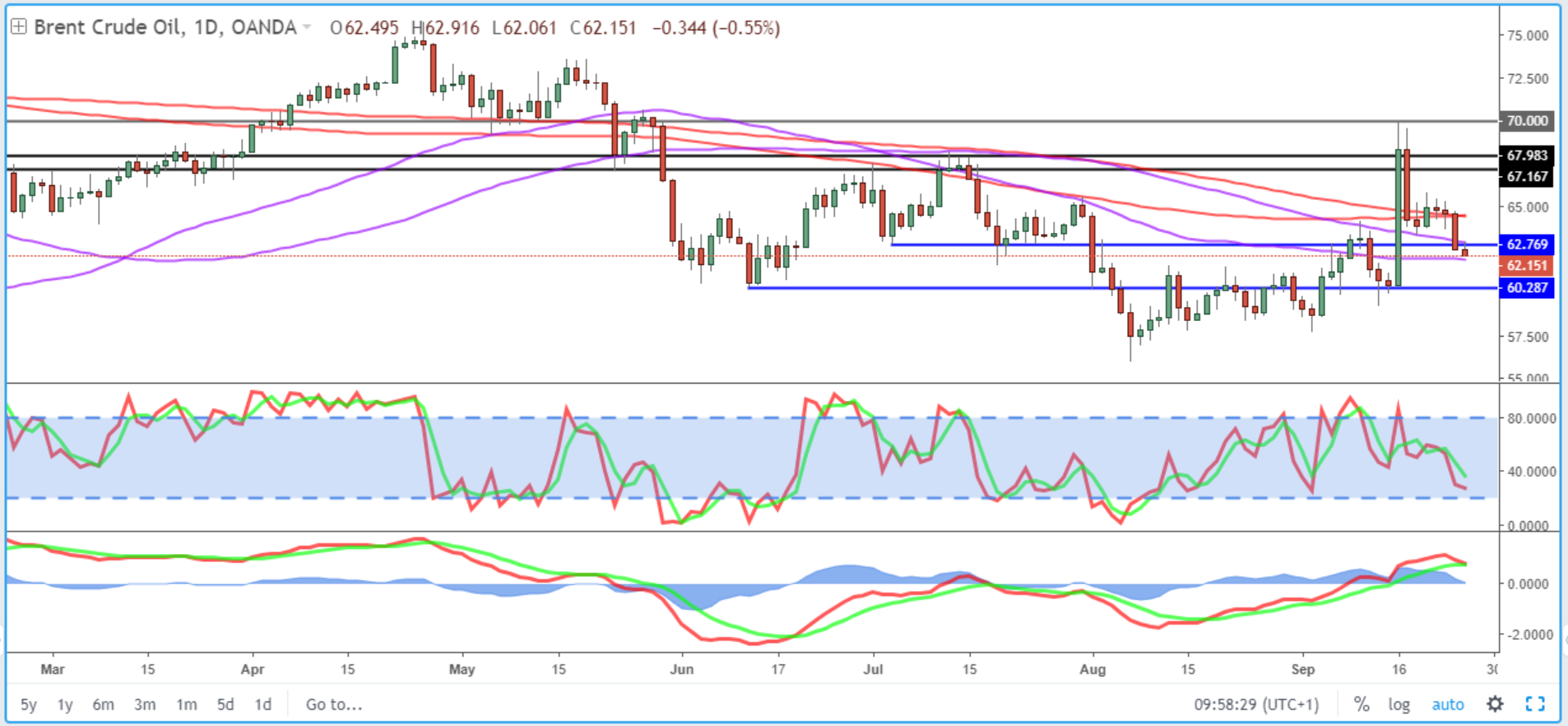The width and height of the screenshot is (1568, 726).
Task: Click the Sep label on time axis
Action: (x=1303, y=669)
